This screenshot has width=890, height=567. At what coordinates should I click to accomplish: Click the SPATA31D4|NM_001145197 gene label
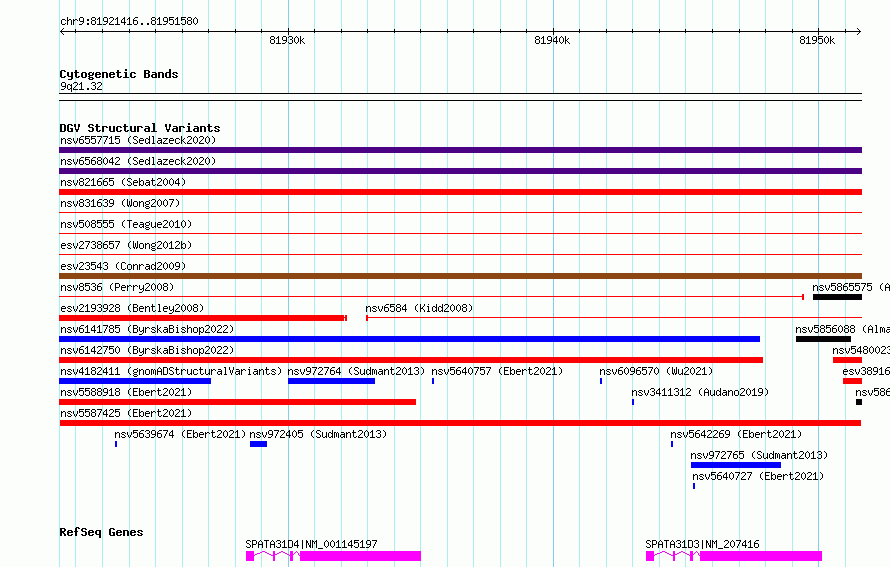tap(312, 544)
